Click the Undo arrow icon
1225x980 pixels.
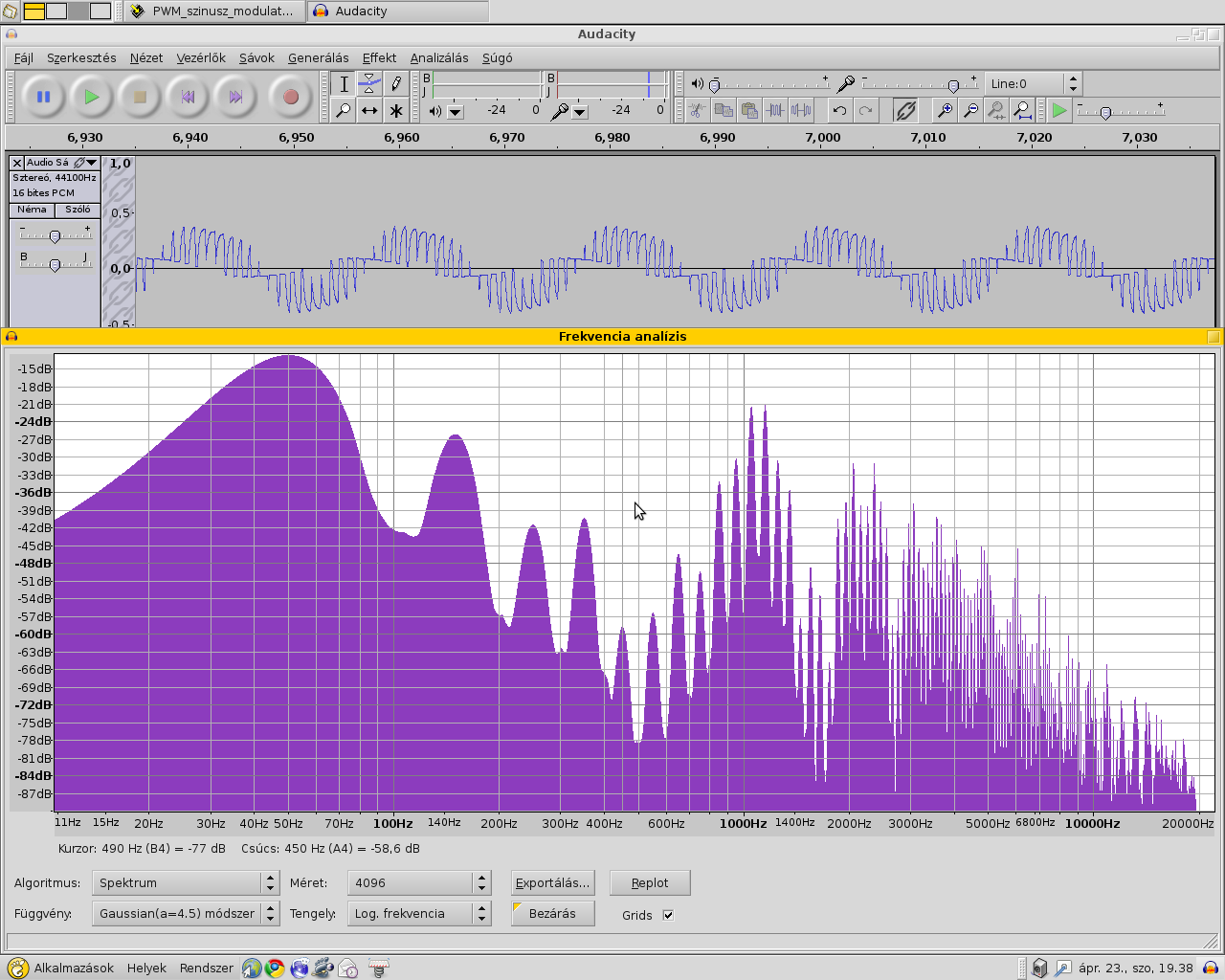[839, 111]
